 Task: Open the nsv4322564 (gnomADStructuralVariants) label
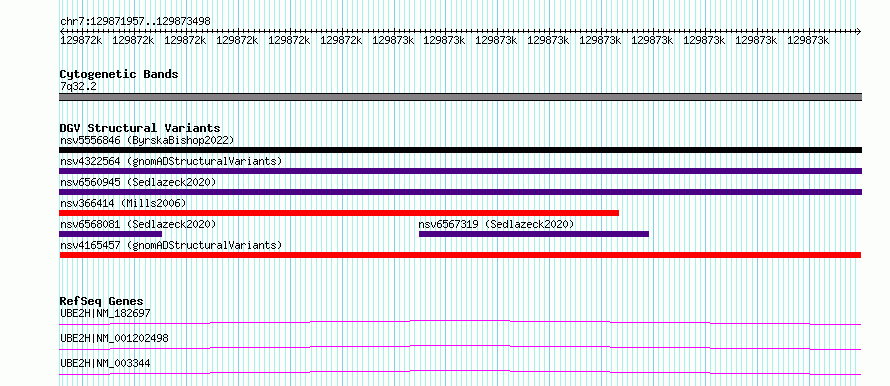pyautogui.click(x=171, y=161)
